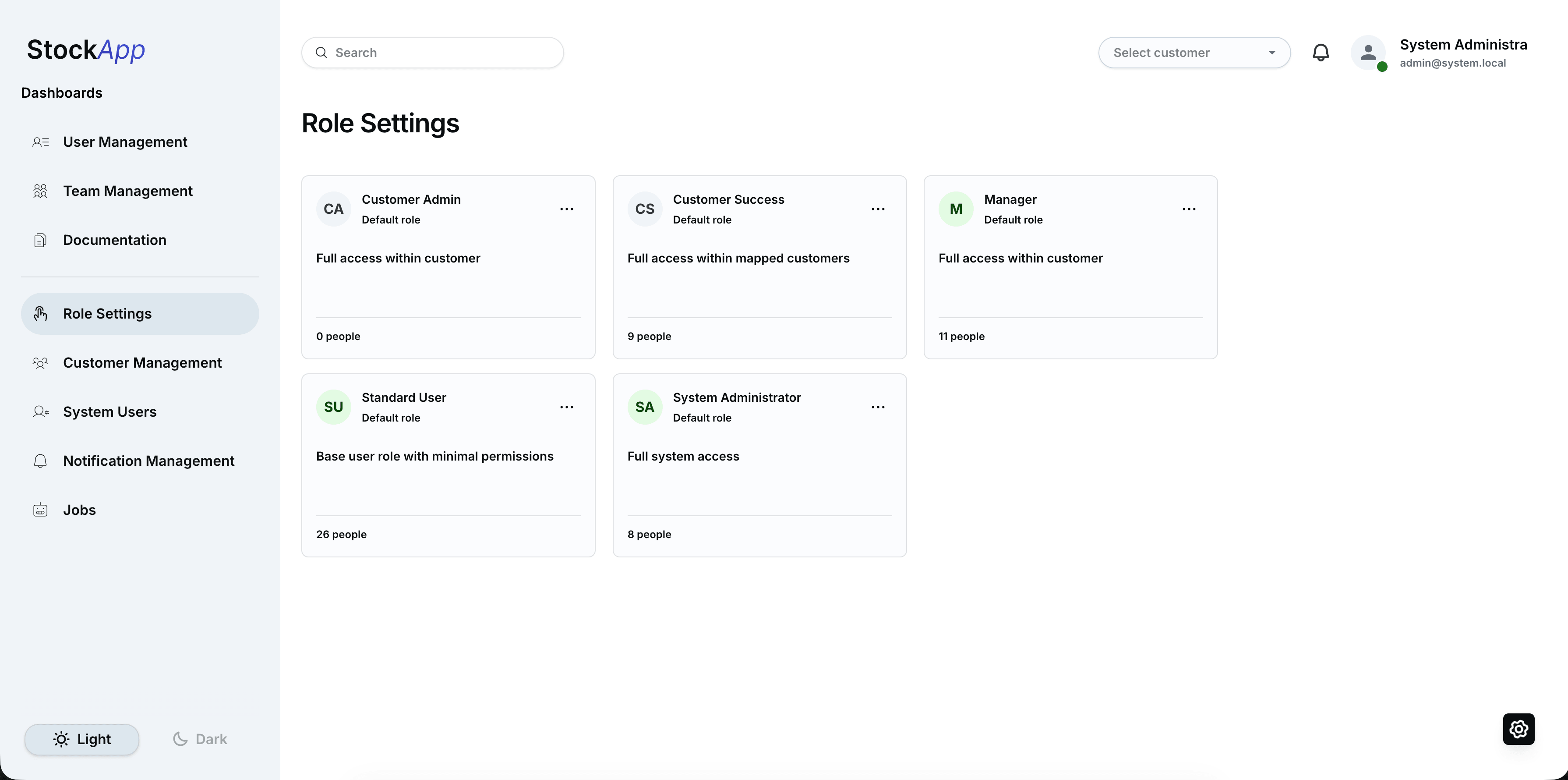Click the M avatar on Manager card

(956, 209)
